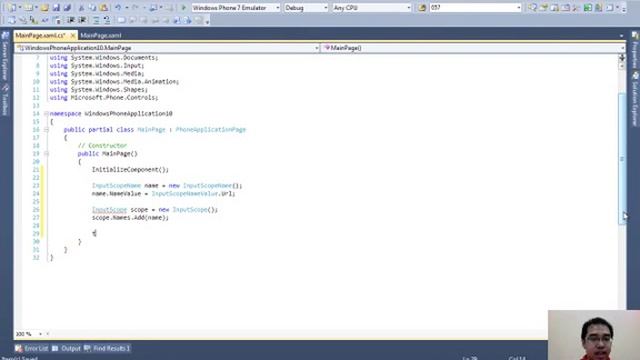The height and width of the screenshot is (360, 640).
Task: Save the current file with the Save icon
Action: tap(56, 8)
